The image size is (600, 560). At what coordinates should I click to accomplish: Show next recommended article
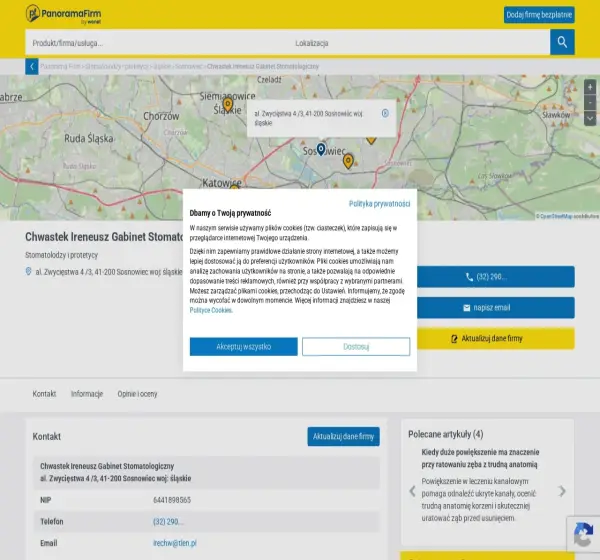562,491
